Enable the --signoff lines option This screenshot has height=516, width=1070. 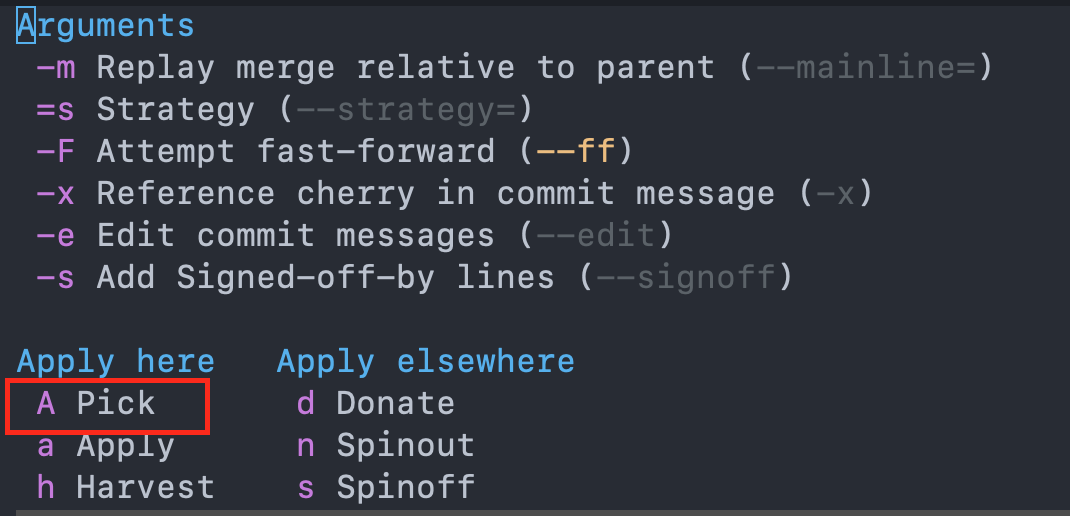414,278
